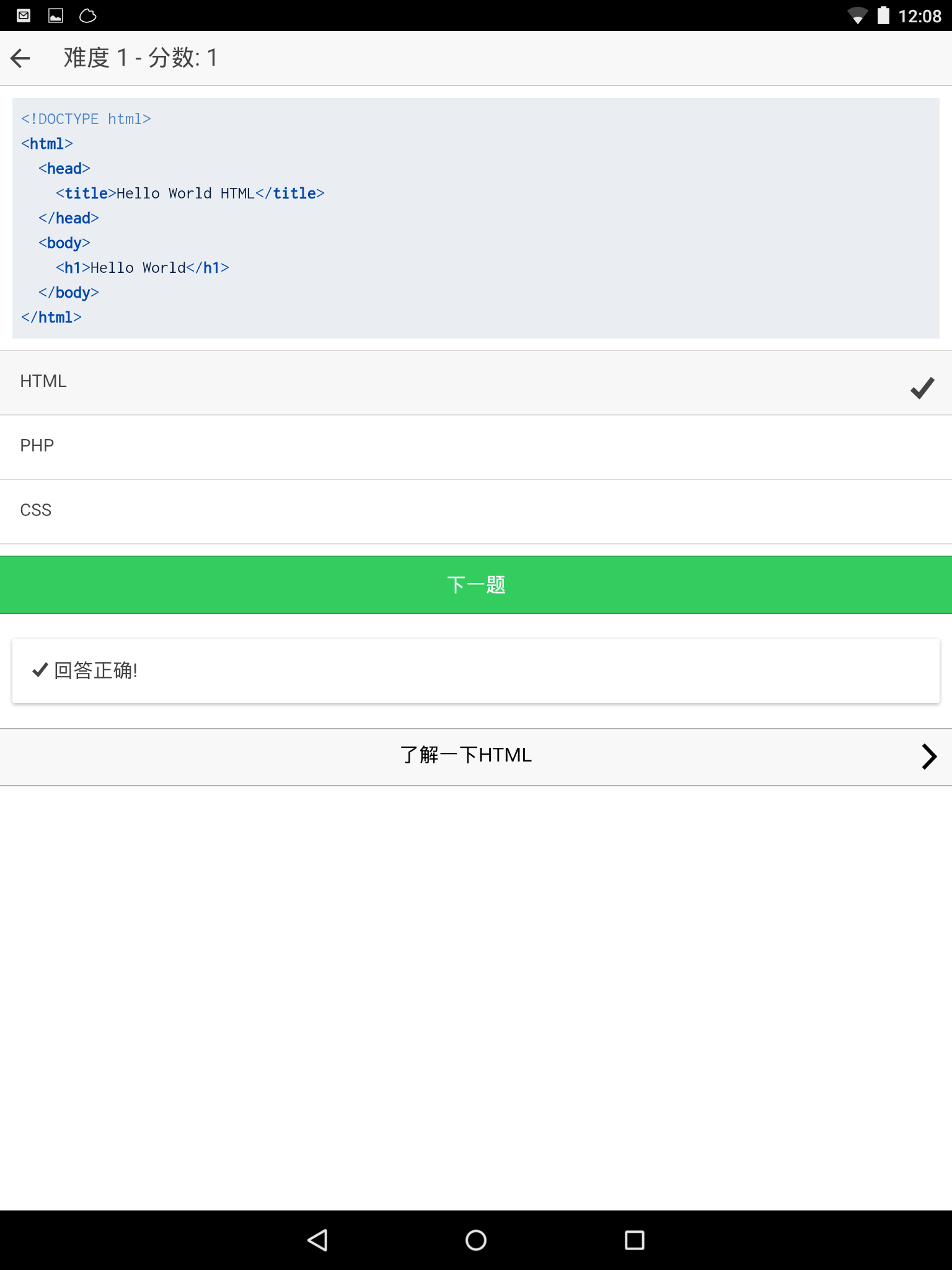This screenshot has width=952, height=1270.
Task: Click the 12:08 clock
Action: point(920,16)
